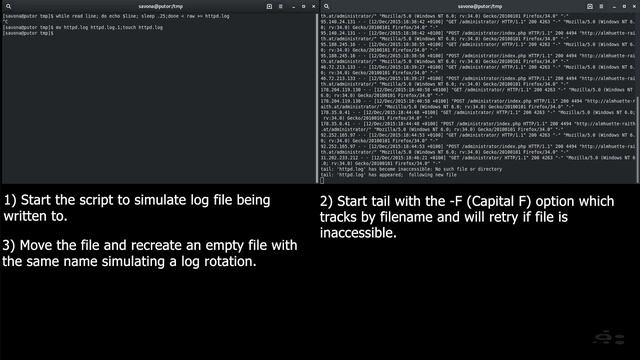Click the cursor line in right terminal
640x360 pixels.
click(322, 180)
